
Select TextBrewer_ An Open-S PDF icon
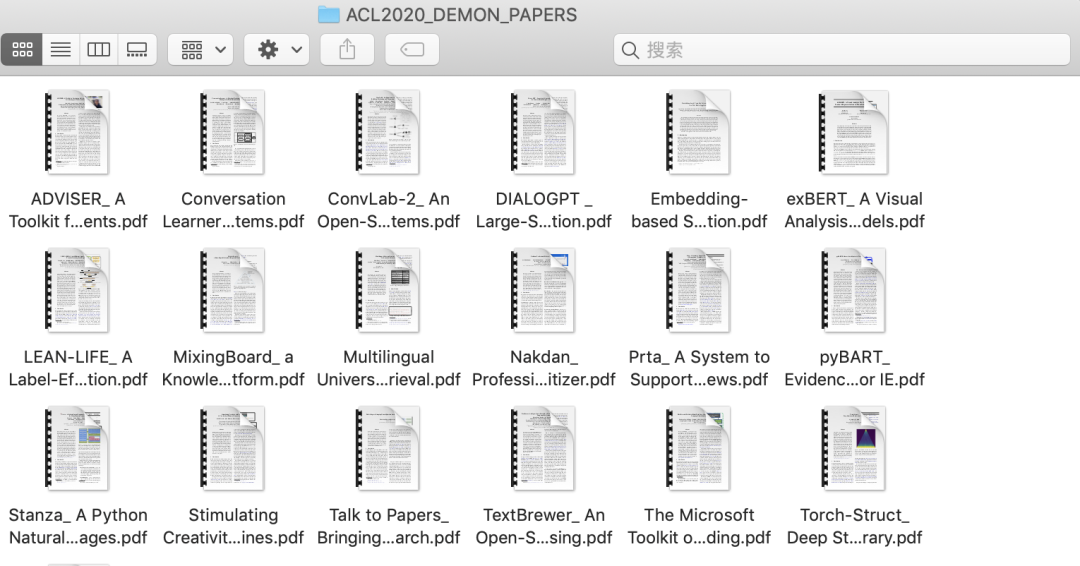tap(543, 448)
